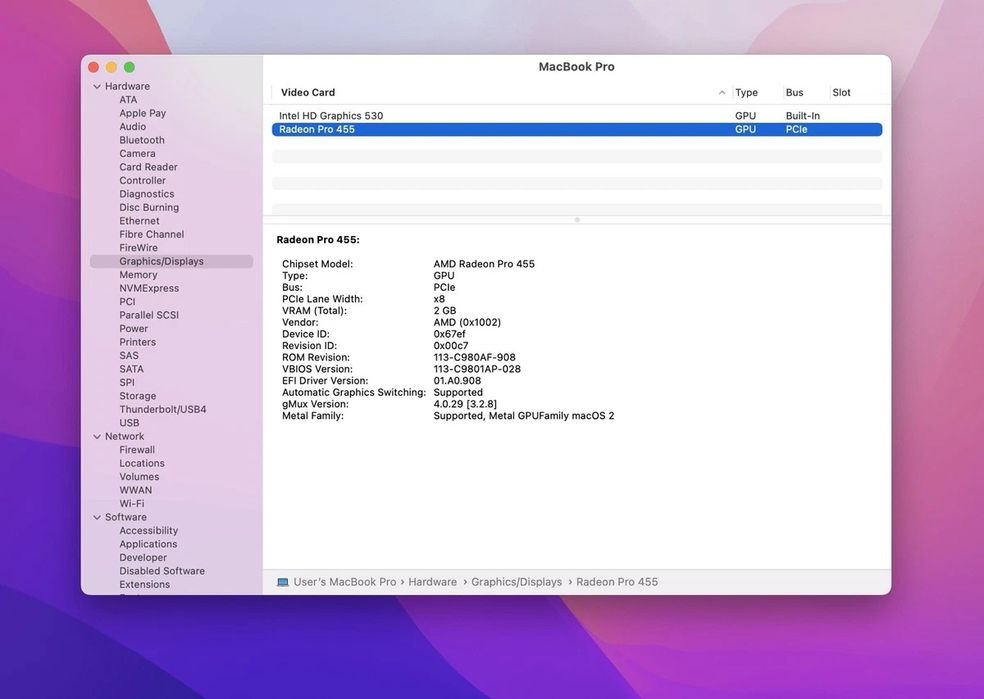This screenshot has height=699, width=984.
Task: Open Printers hardware info
Action: [137, 343]
